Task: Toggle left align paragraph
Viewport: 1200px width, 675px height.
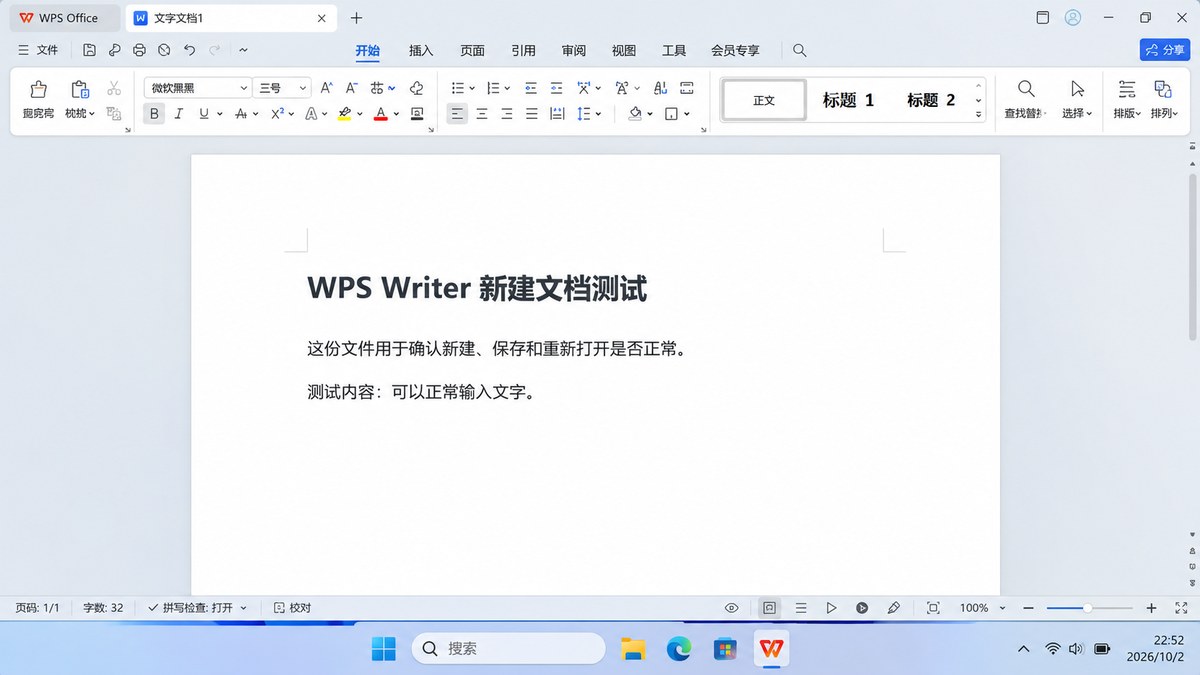Action: 457,114
